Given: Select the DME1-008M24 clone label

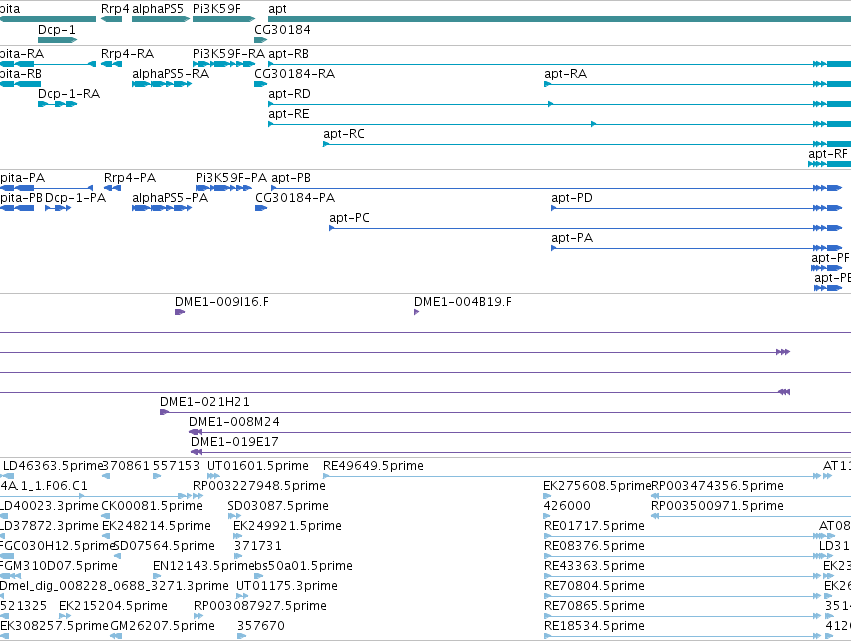Looking at the screenshot, I should (234, 422).
